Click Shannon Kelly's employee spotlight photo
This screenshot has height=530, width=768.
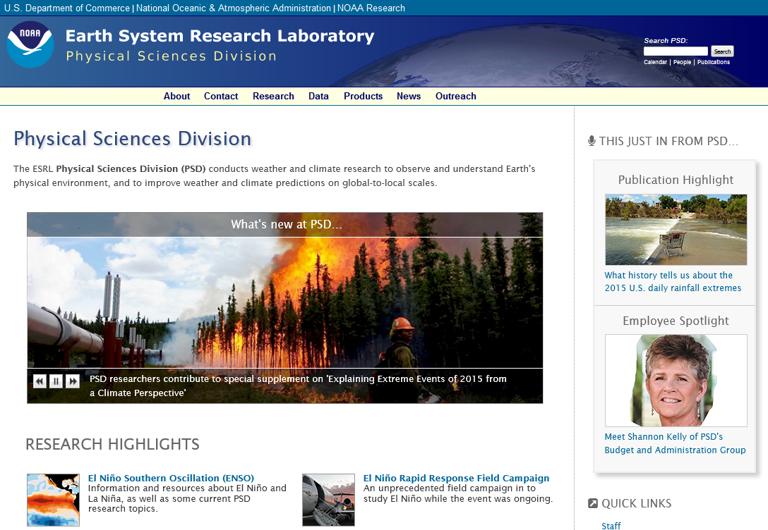click(675, 380)
